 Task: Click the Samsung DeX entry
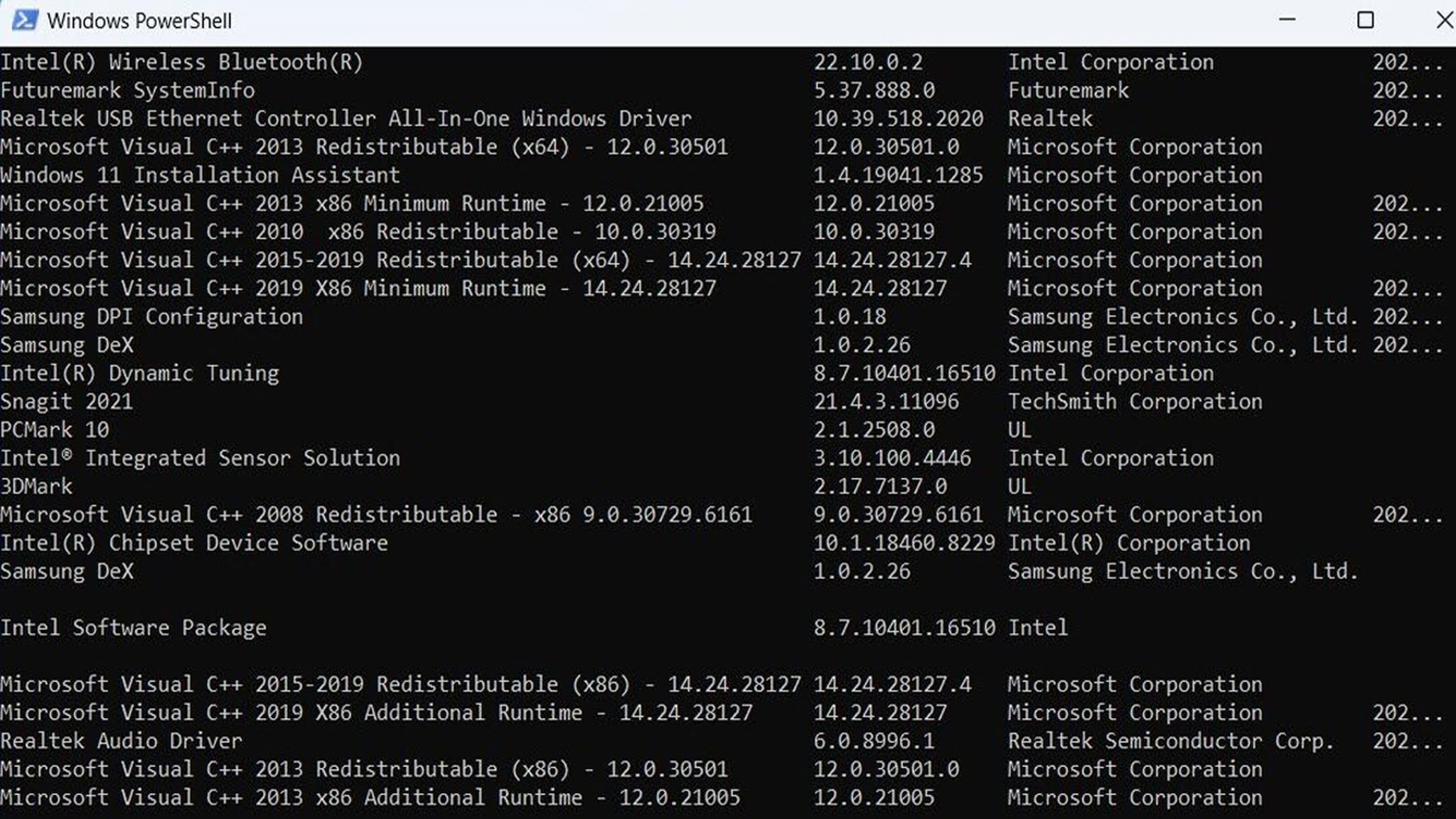[x=68, y=345]
